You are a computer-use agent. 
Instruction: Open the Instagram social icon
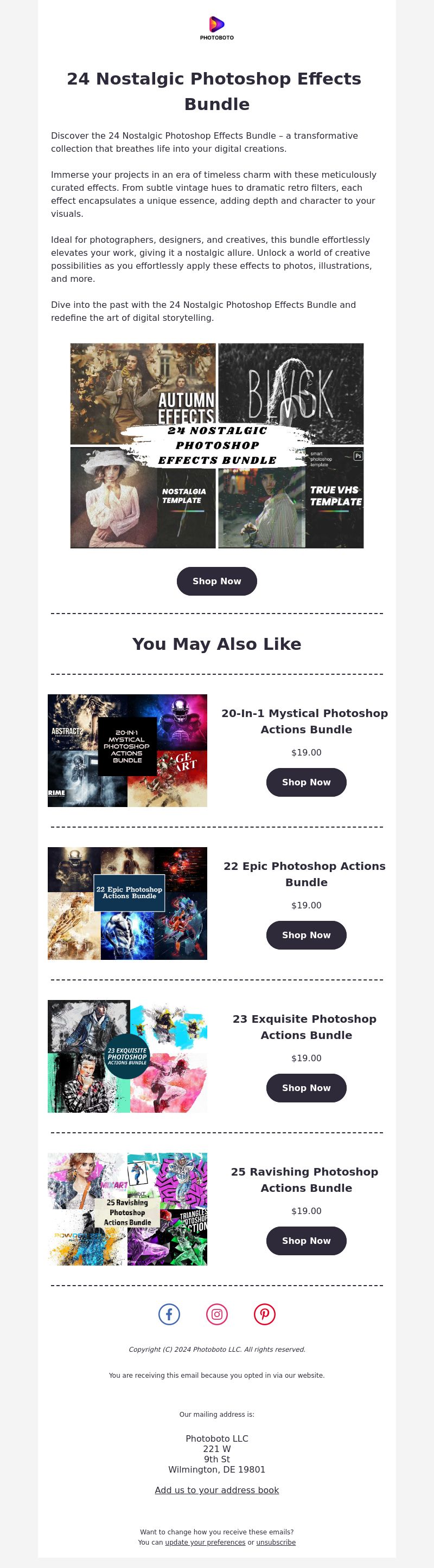pos(217,1314)
